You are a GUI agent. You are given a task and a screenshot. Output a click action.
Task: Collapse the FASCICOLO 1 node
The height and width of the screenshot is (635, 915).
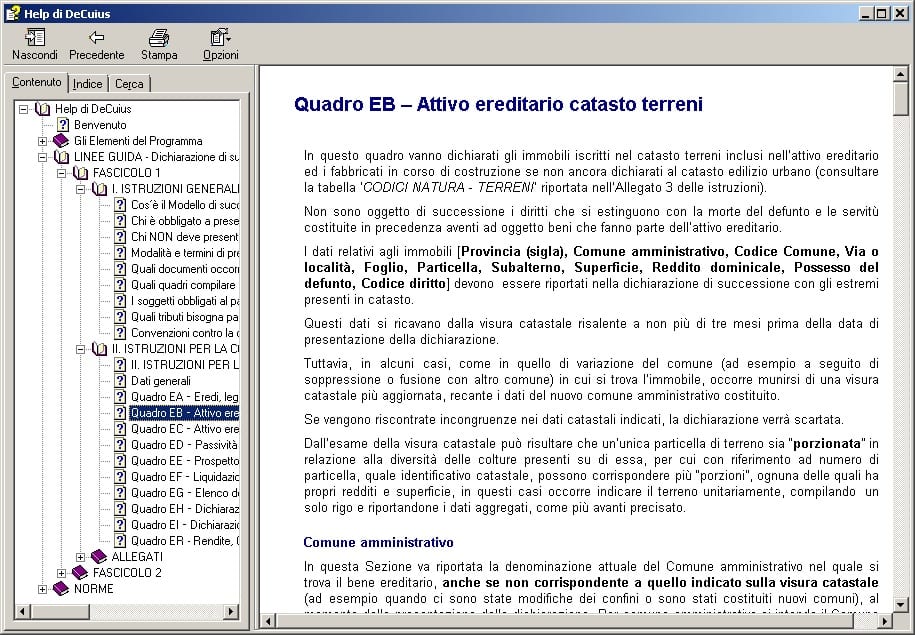[61, 173]
